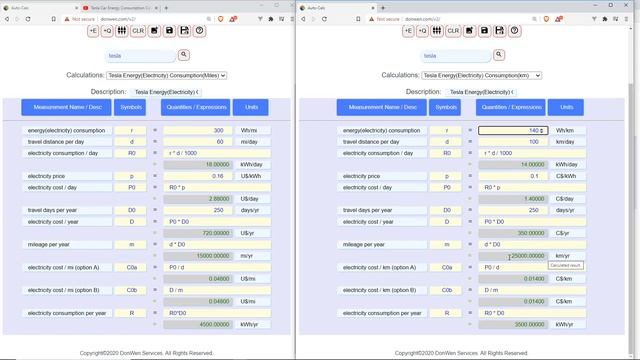Click Quantities / Expressions header in left window
640x360 pixels.
tap(196, 107)
